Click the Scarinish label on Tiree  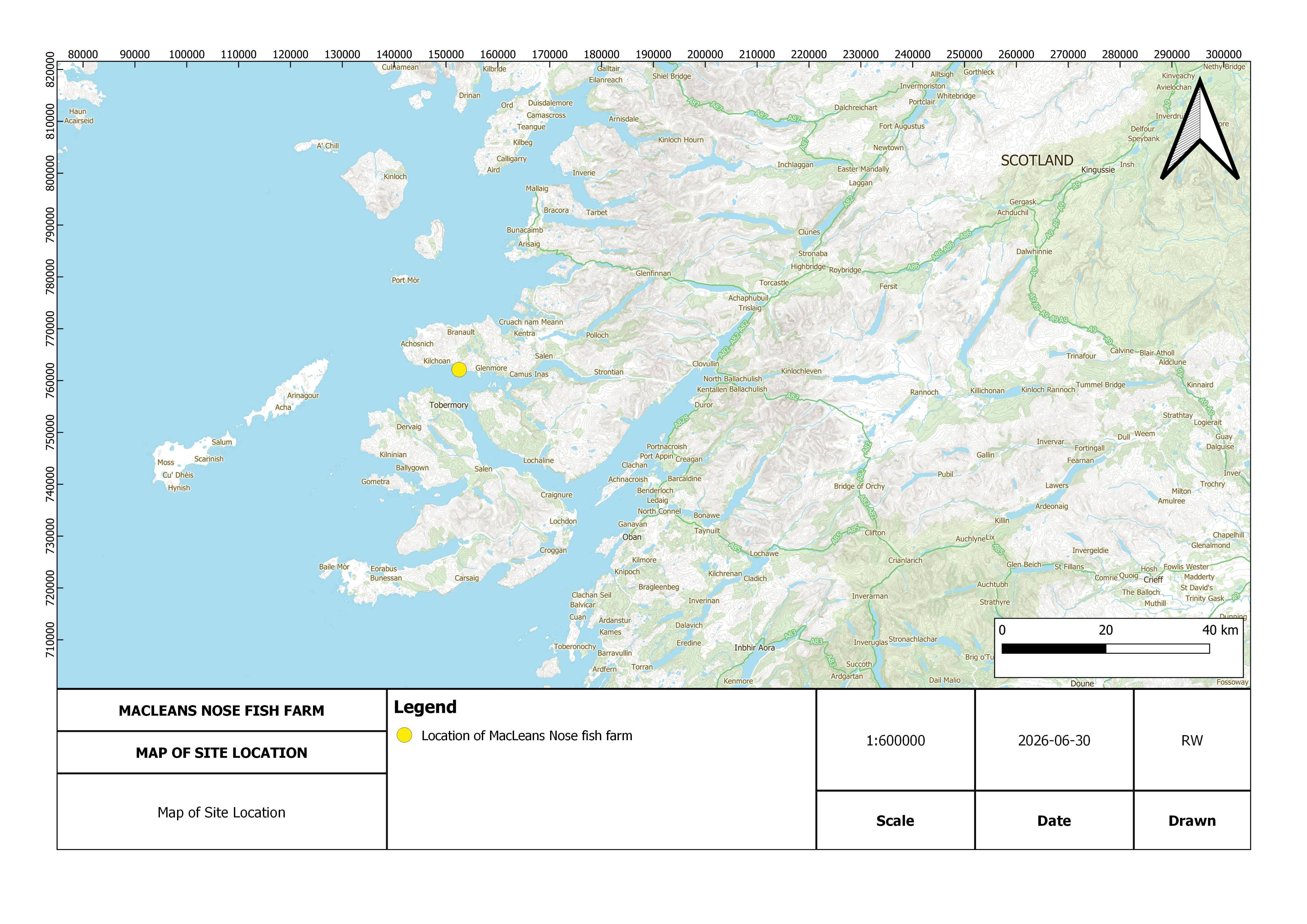point(209,459)
